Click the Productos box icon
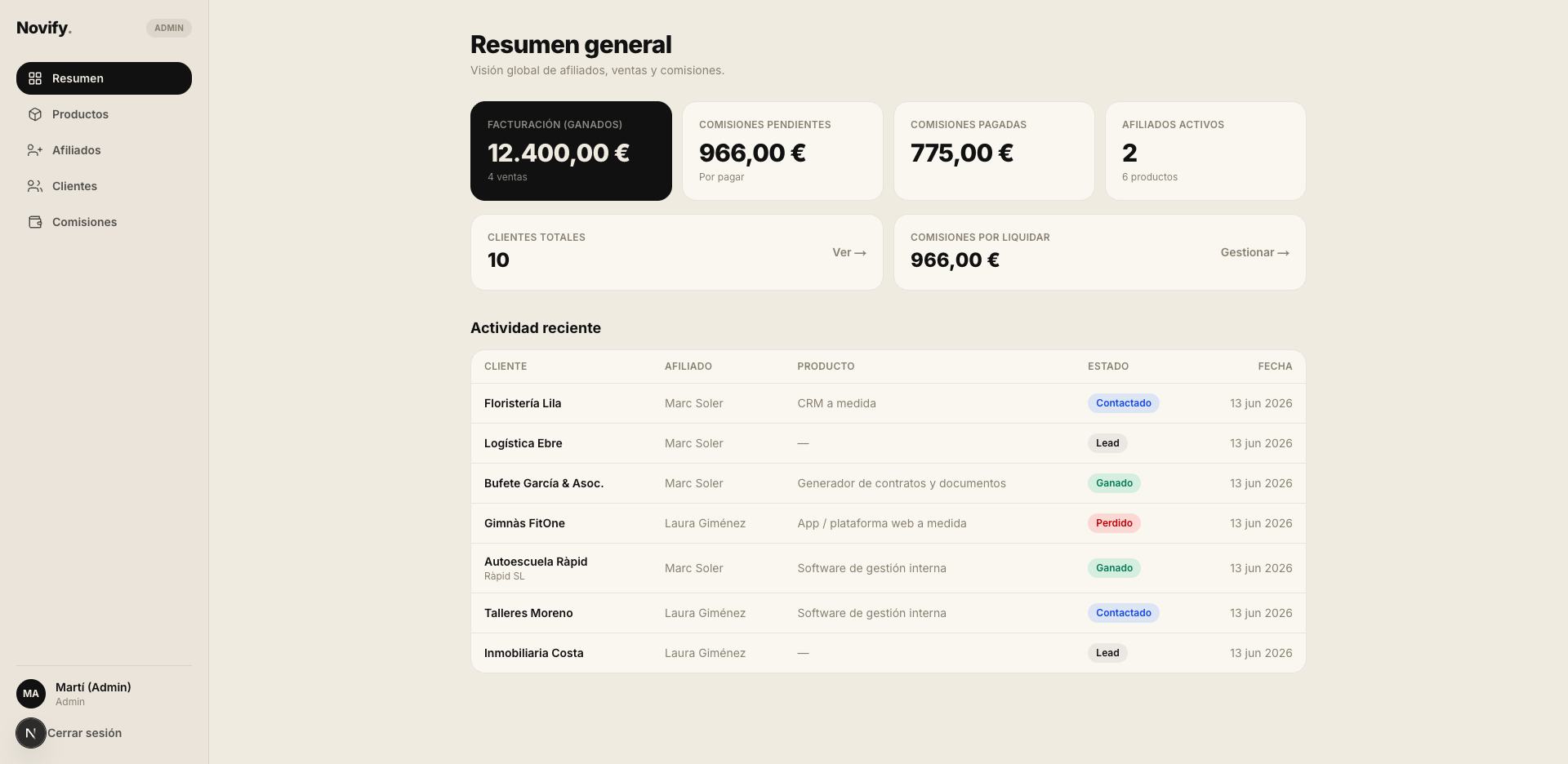The height and width of the screenshot is (764, 1568). (x=35, y=114)
